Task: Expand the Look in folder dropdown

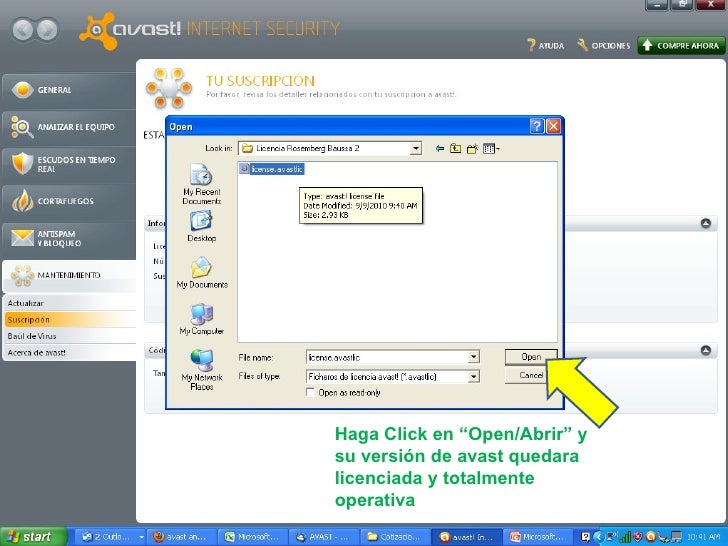Action: point(416,149)
